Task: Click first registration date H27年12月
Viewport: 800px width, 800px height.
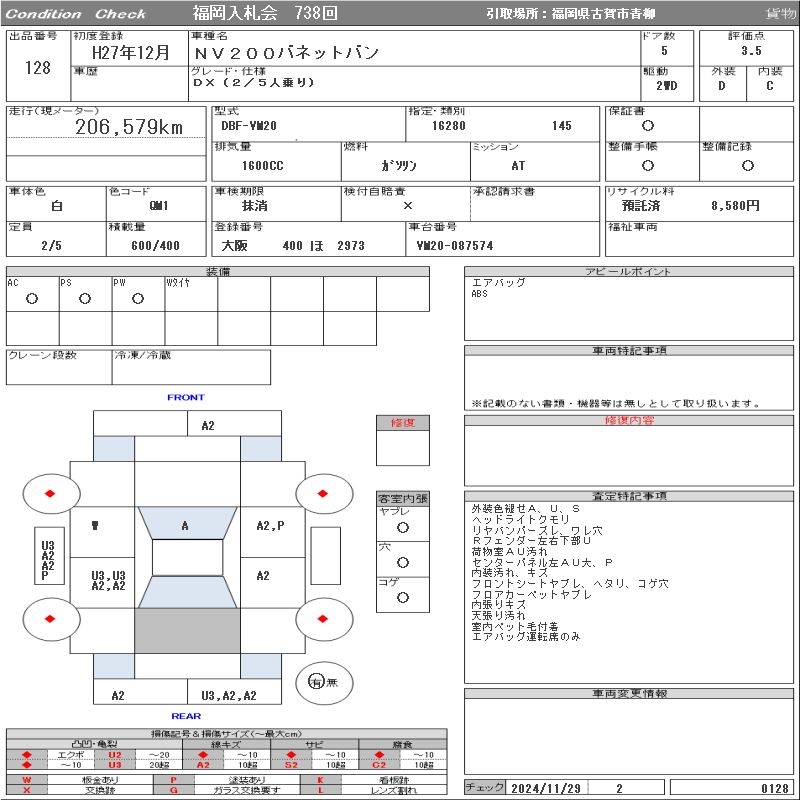Action: pyautogui.click(x=131, y=53)
